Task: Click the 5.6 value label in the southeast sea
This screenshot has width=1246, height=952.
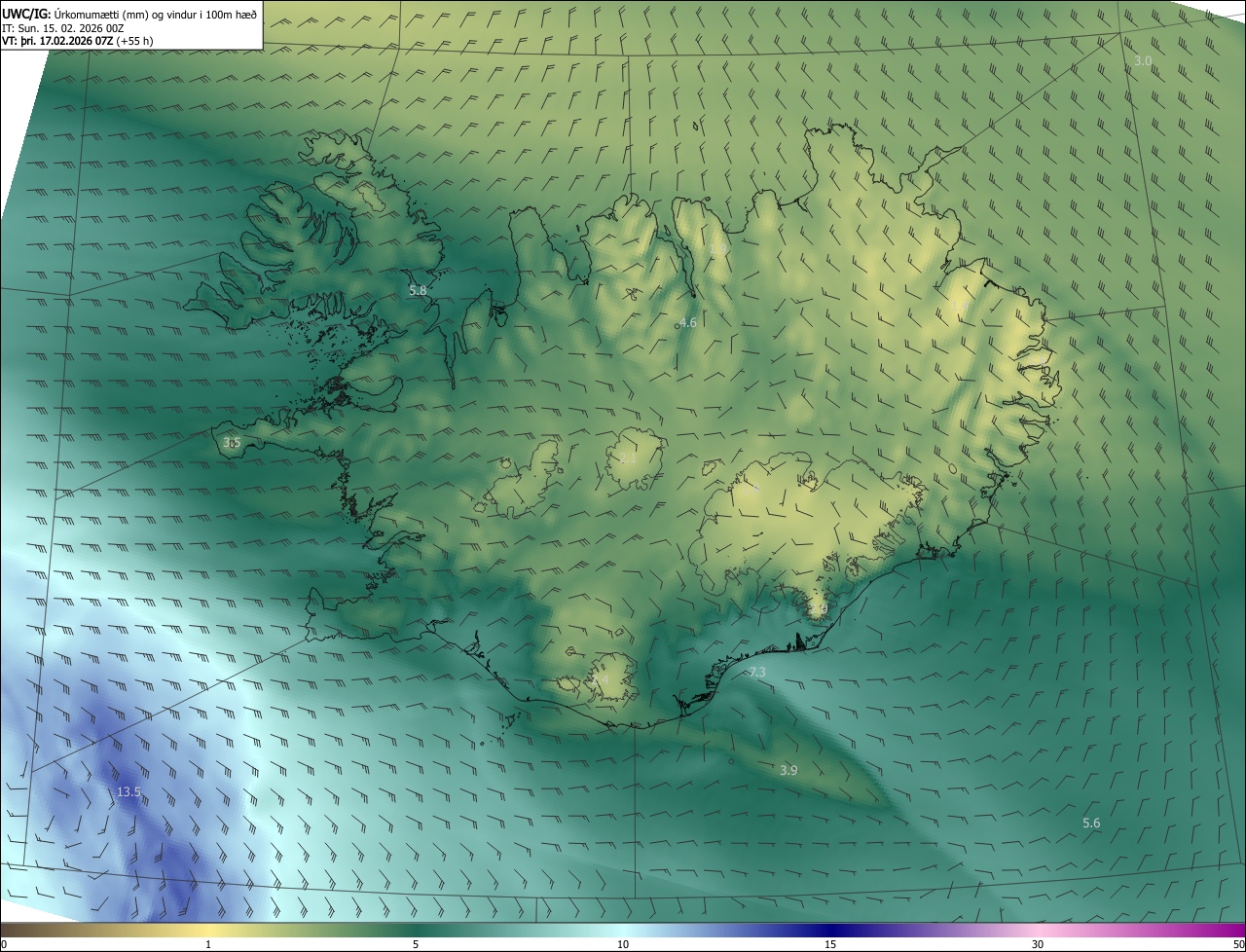Action: coord(1091,823)
